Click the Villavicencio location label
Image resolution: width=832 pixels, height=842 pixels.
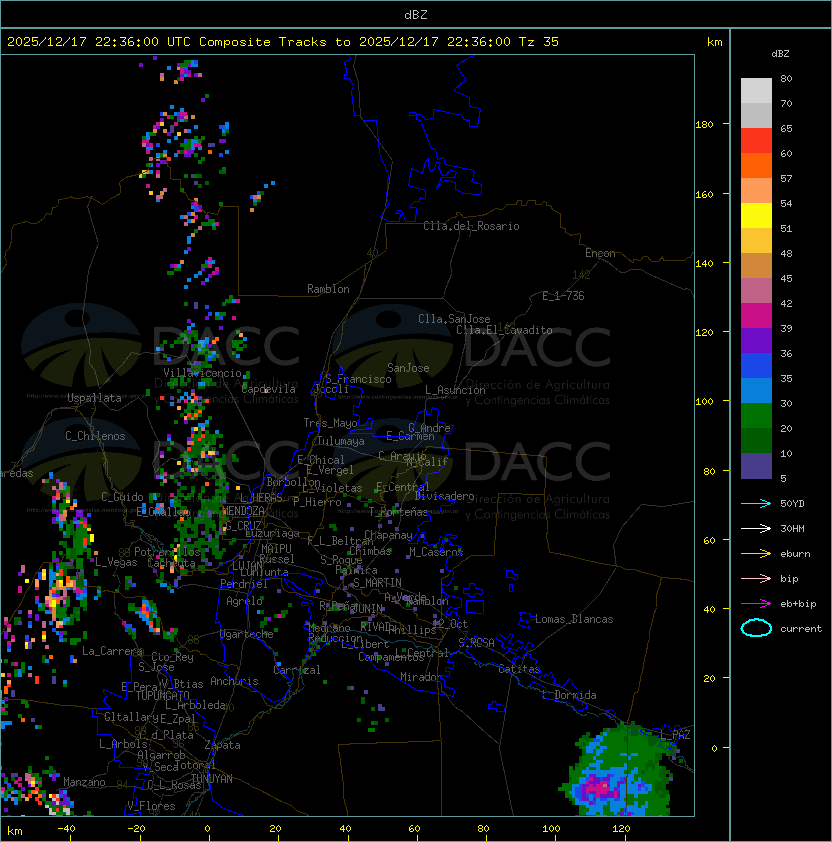click(x=202, y=373)
